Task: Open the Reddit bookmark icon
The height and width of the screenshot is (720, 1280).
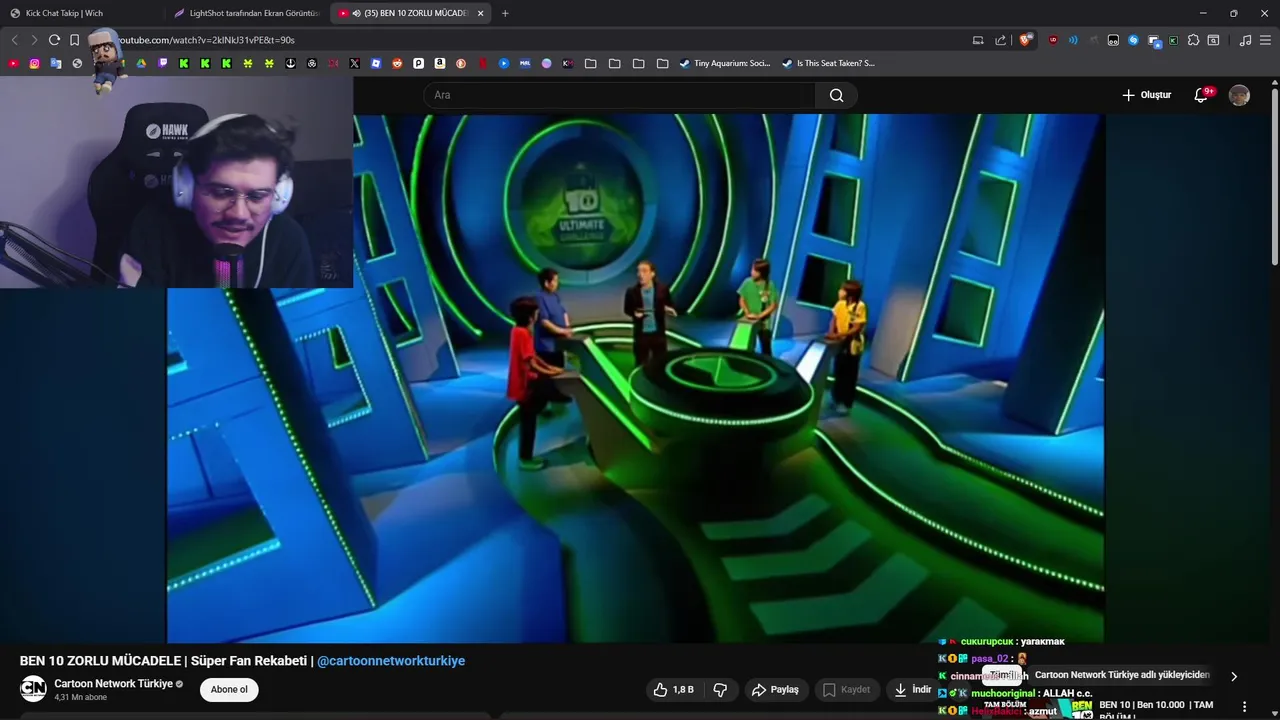Action: tap(397, 63)
